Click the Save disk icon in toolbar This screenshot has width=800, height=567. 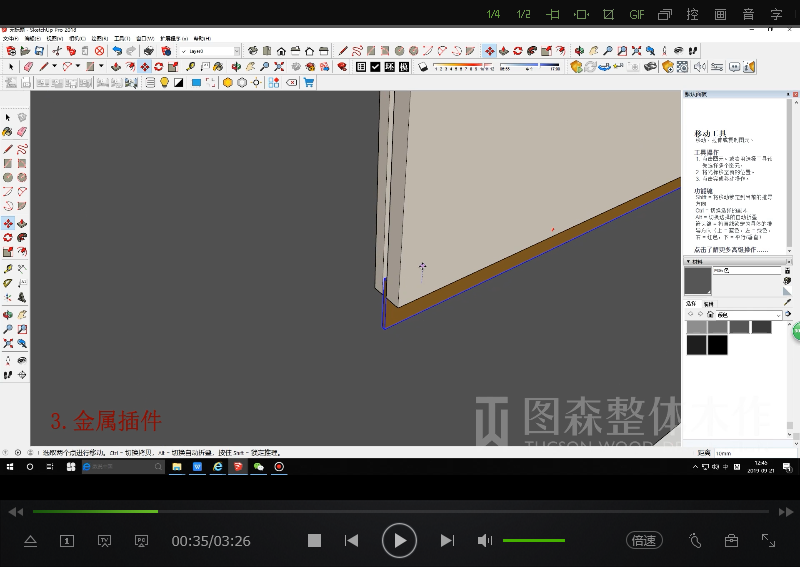tap(41, 51)
